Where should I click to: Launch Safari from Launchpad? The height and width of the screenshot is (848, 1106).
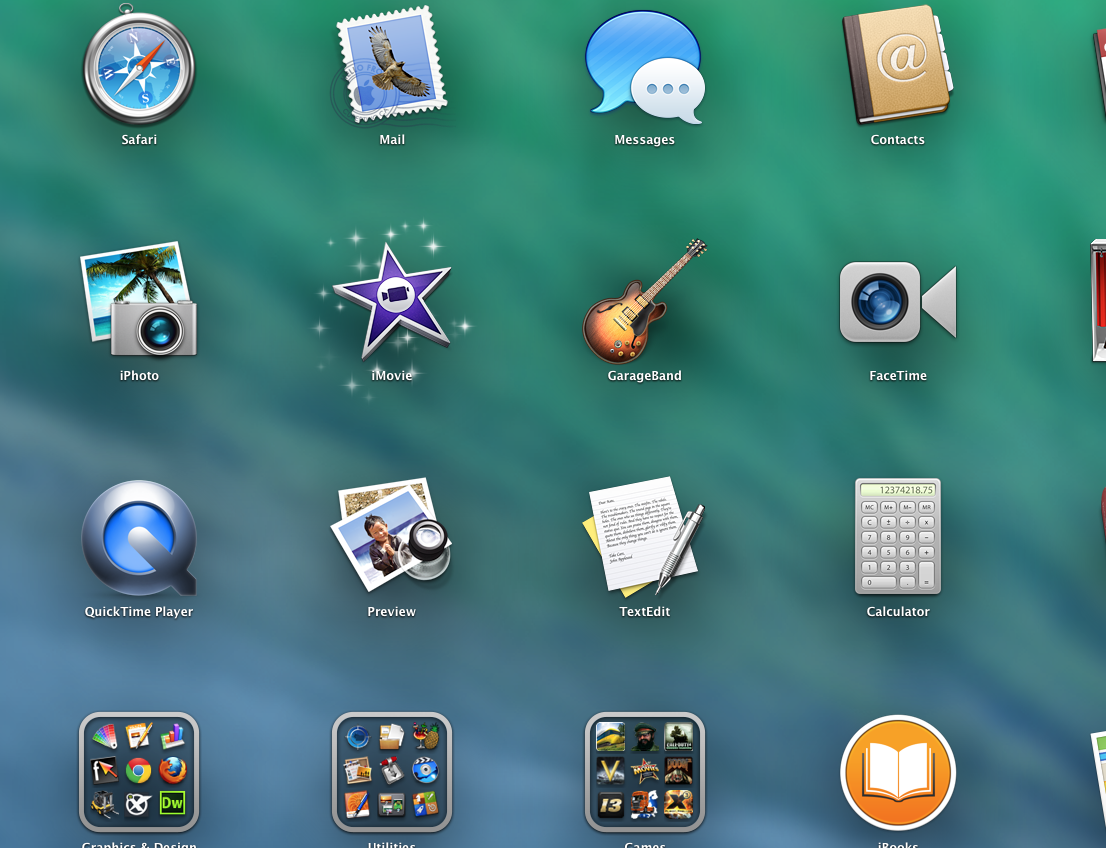(139, 65)
